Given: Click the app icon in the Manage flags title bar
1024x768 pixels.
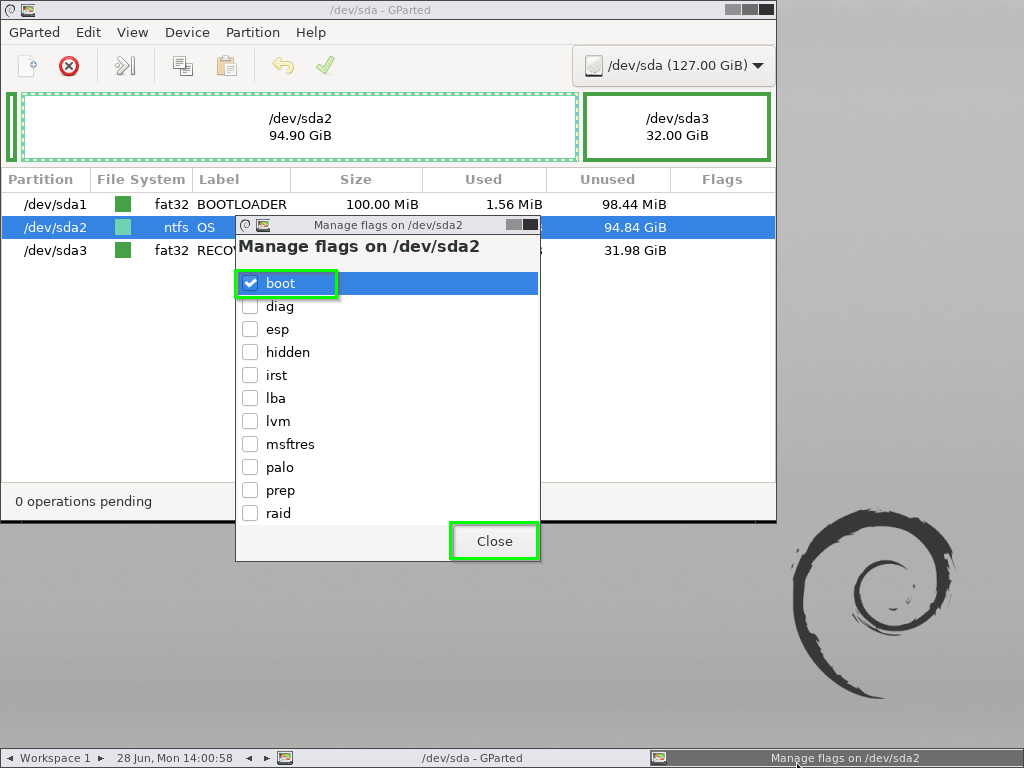Looking at the screenshot, I should pyautogui.click(x=263, y=225).
